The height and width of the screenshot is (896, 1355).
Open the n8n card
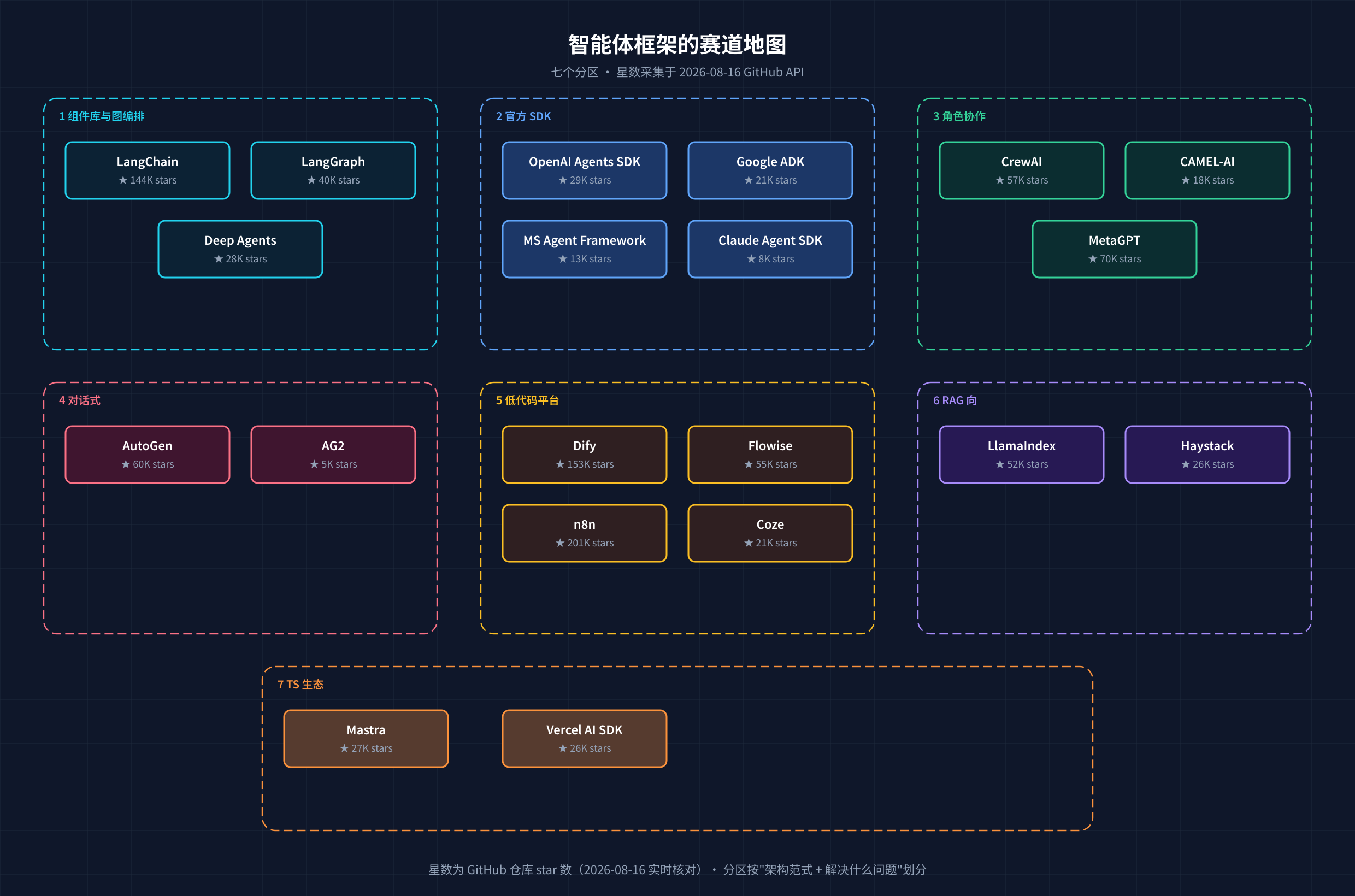point(585,533)
